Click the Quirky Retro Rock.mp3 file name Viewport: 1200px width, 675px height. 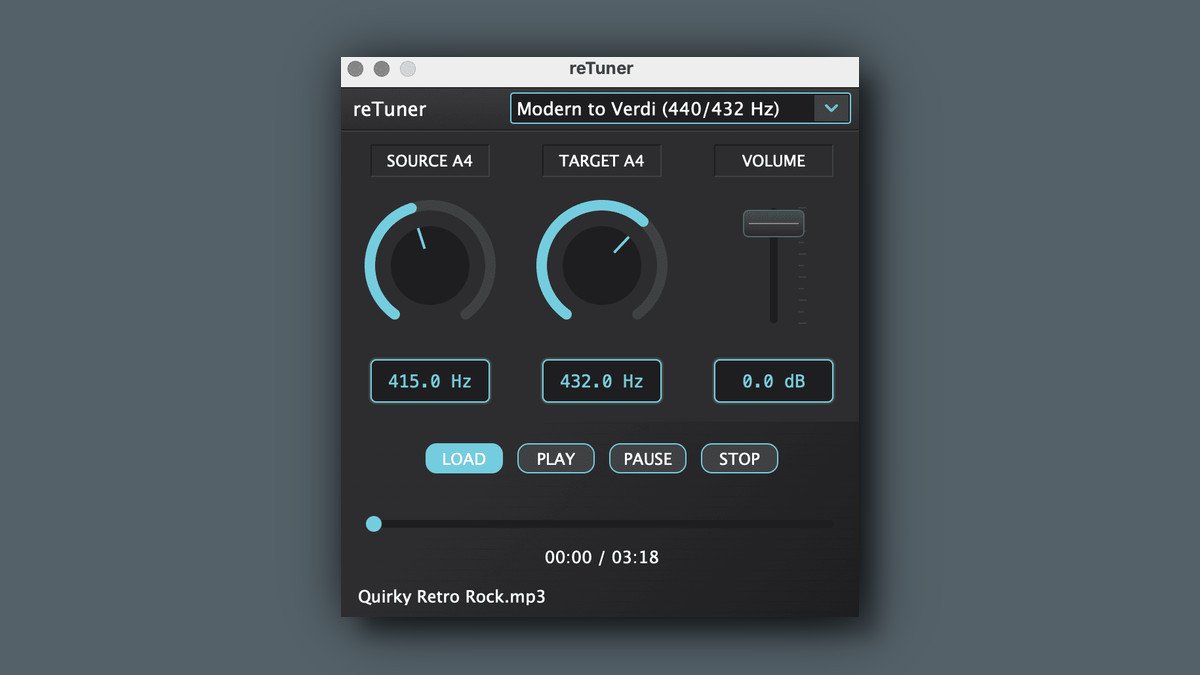[x=452, y=597]
